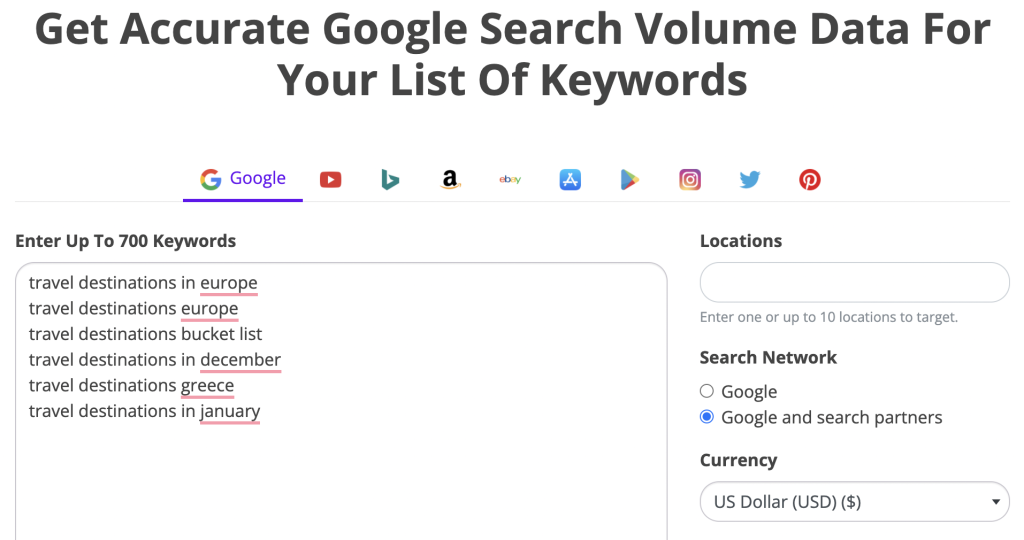Click inside the keywords text area
The height and width of the screenshot is (540, 1024).
[341, 401]
